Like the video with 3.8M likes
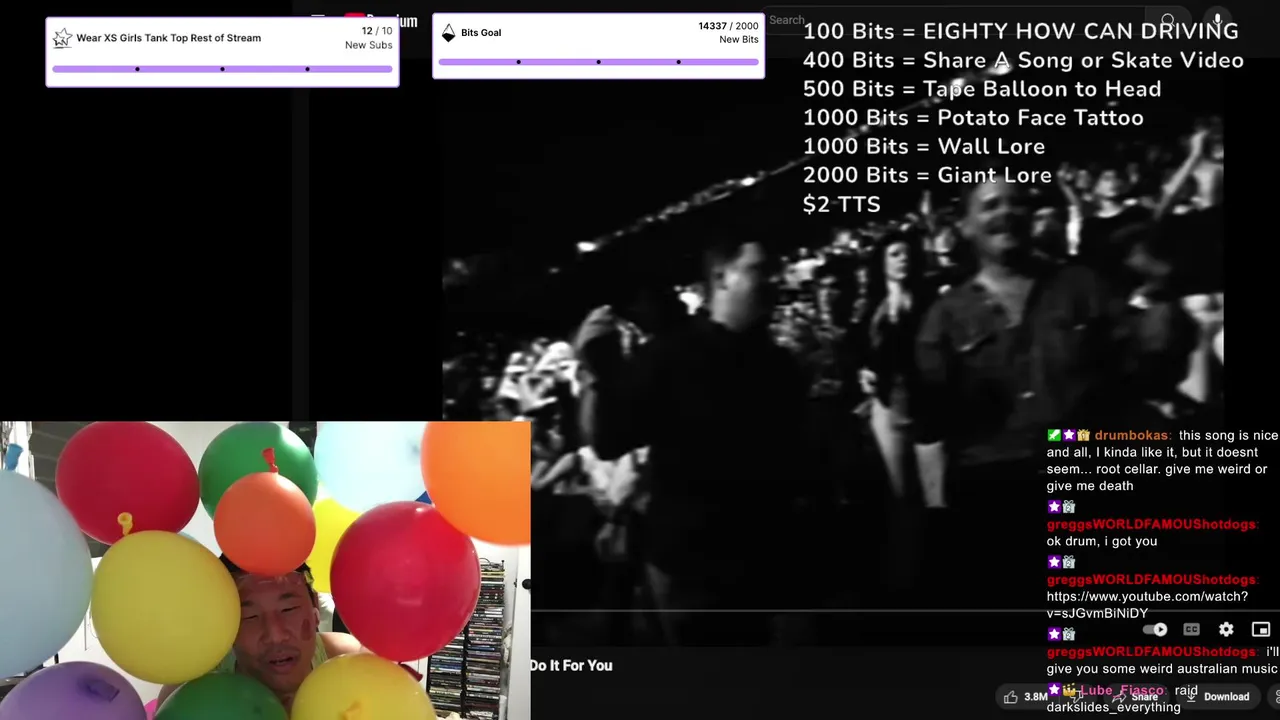Viewport: 1280px width, 720px height. pos(1025,697)
